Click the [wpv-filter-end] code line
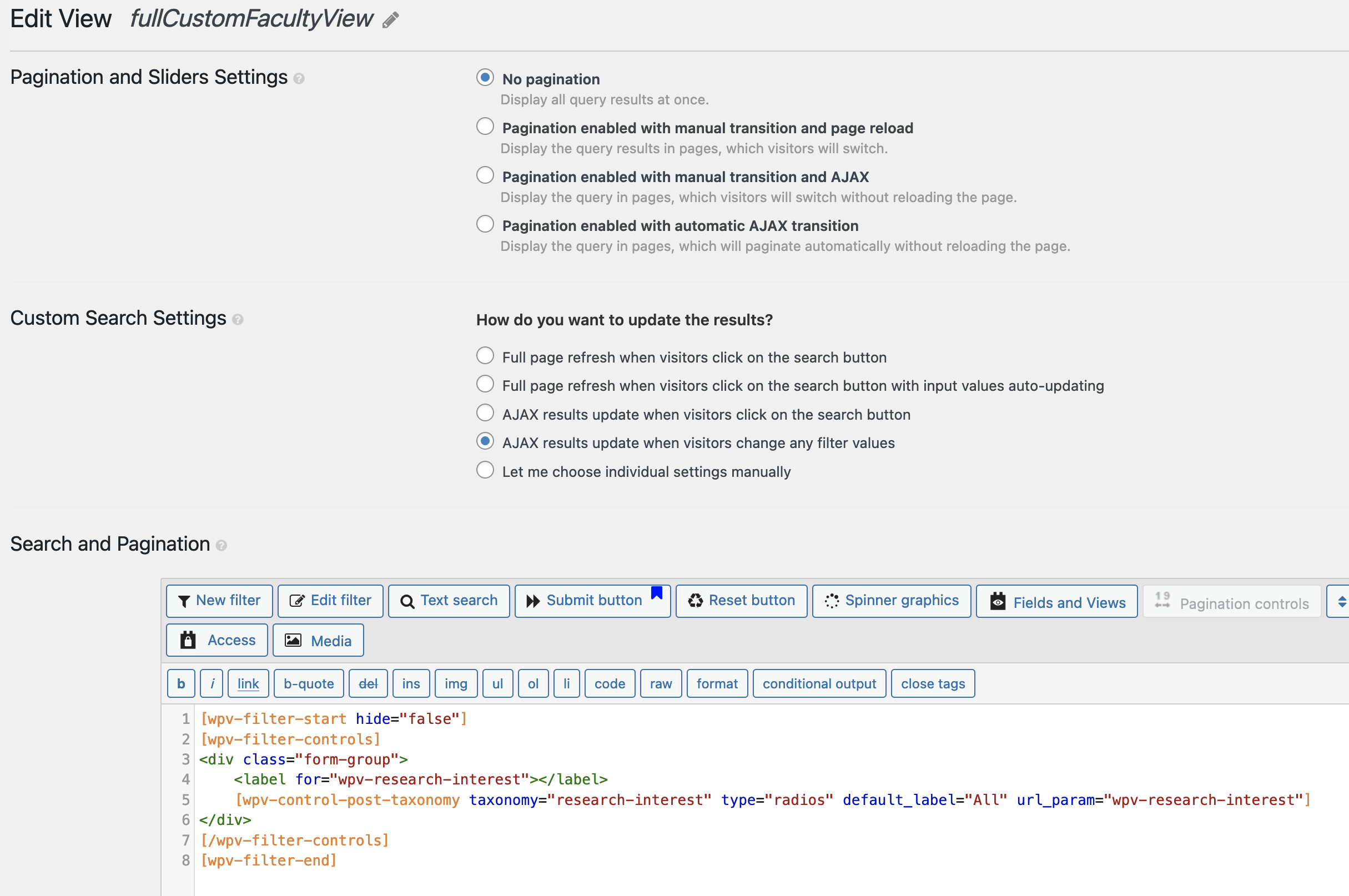 269,860
